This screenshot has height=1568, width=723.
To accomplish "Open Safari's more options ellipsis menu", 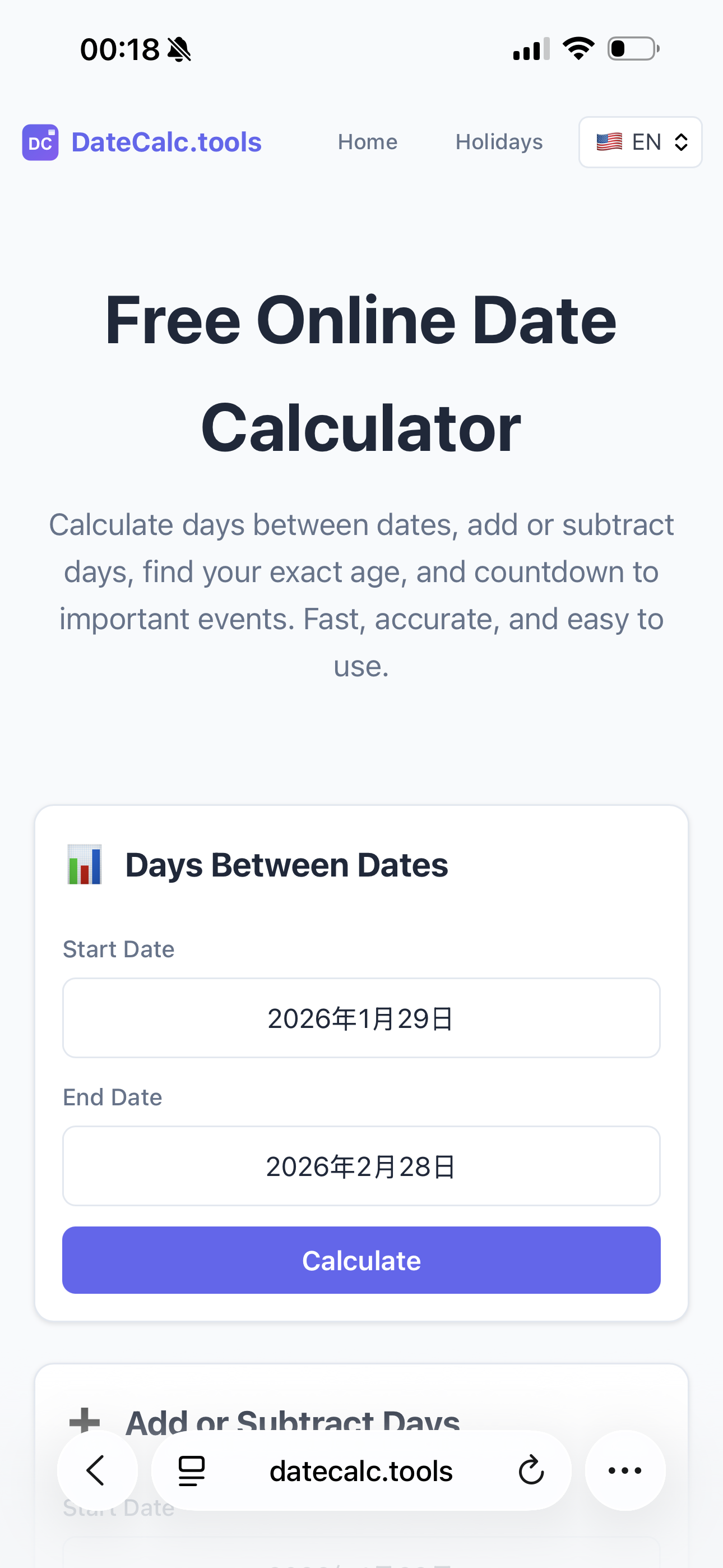I will pyautogui.click(x=624, y=1470).
